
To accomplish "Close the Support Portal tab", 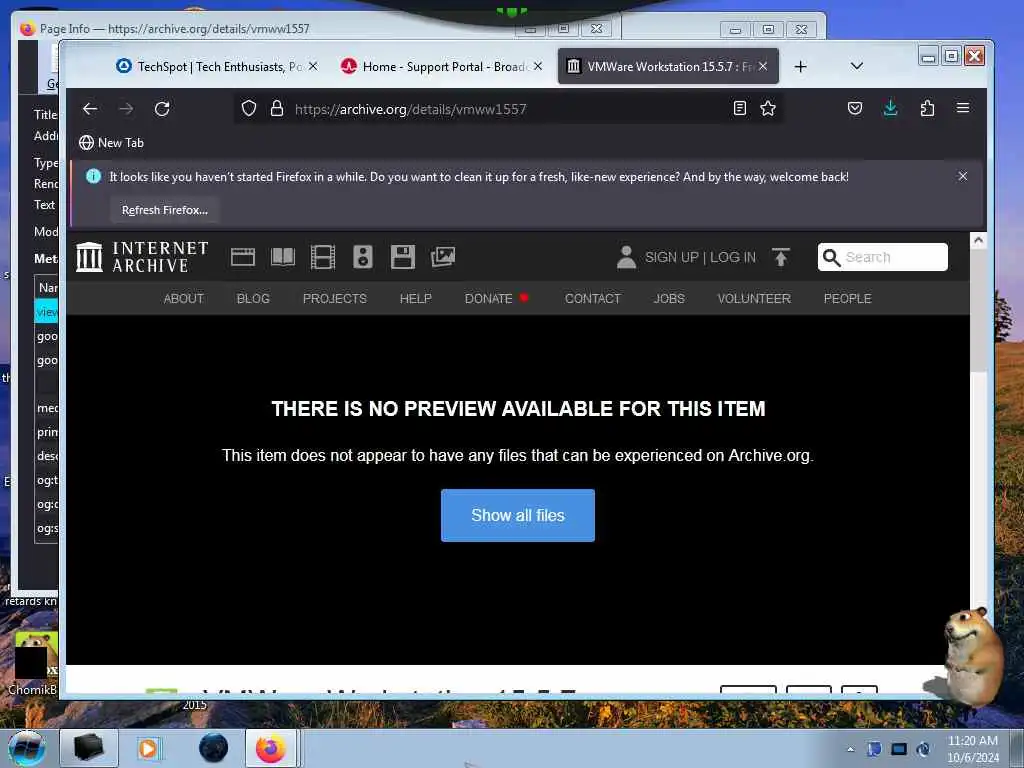I will click(537, 67).
